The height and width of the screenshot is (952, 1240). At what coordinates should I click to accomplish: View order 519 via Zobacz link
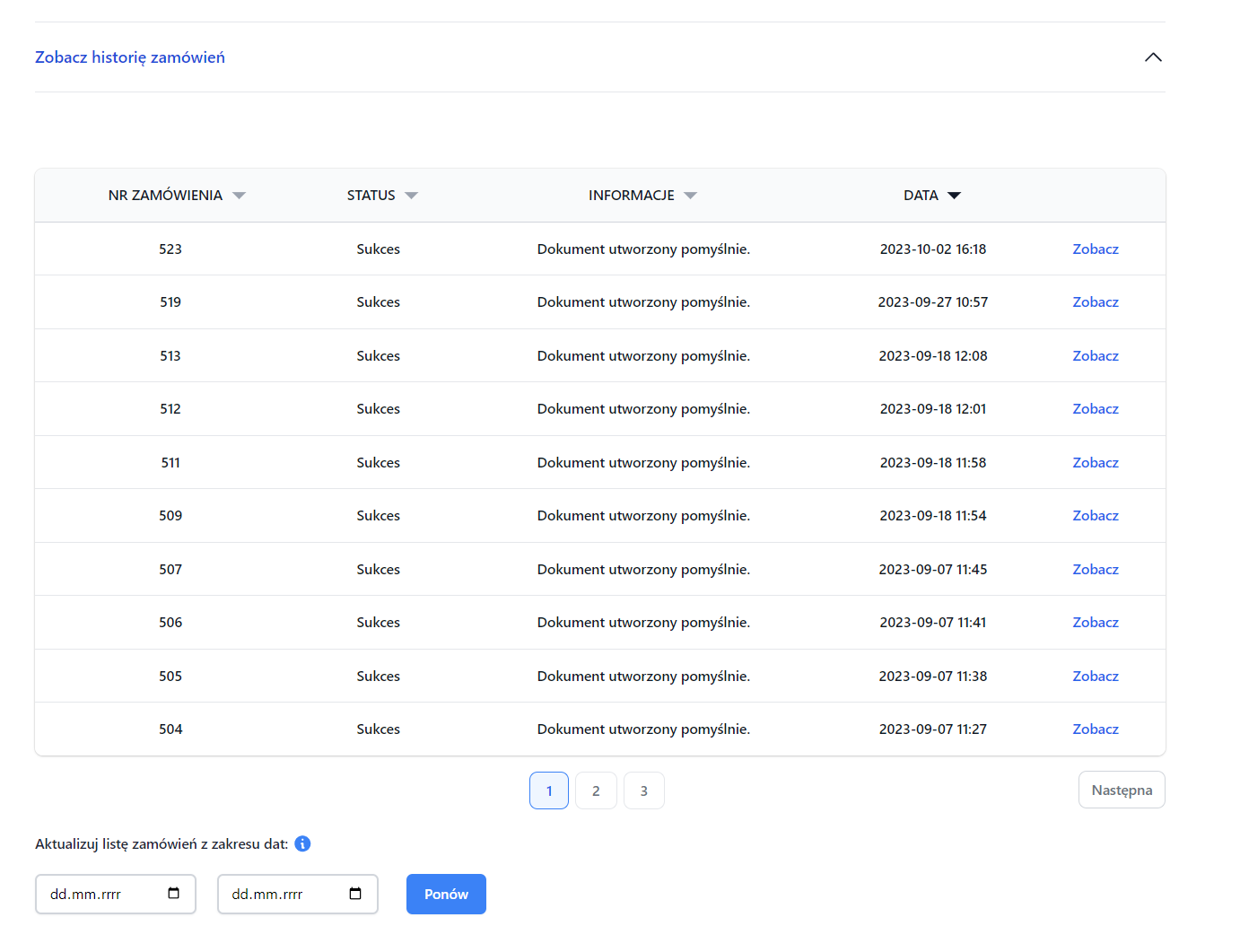point(1096,302)
